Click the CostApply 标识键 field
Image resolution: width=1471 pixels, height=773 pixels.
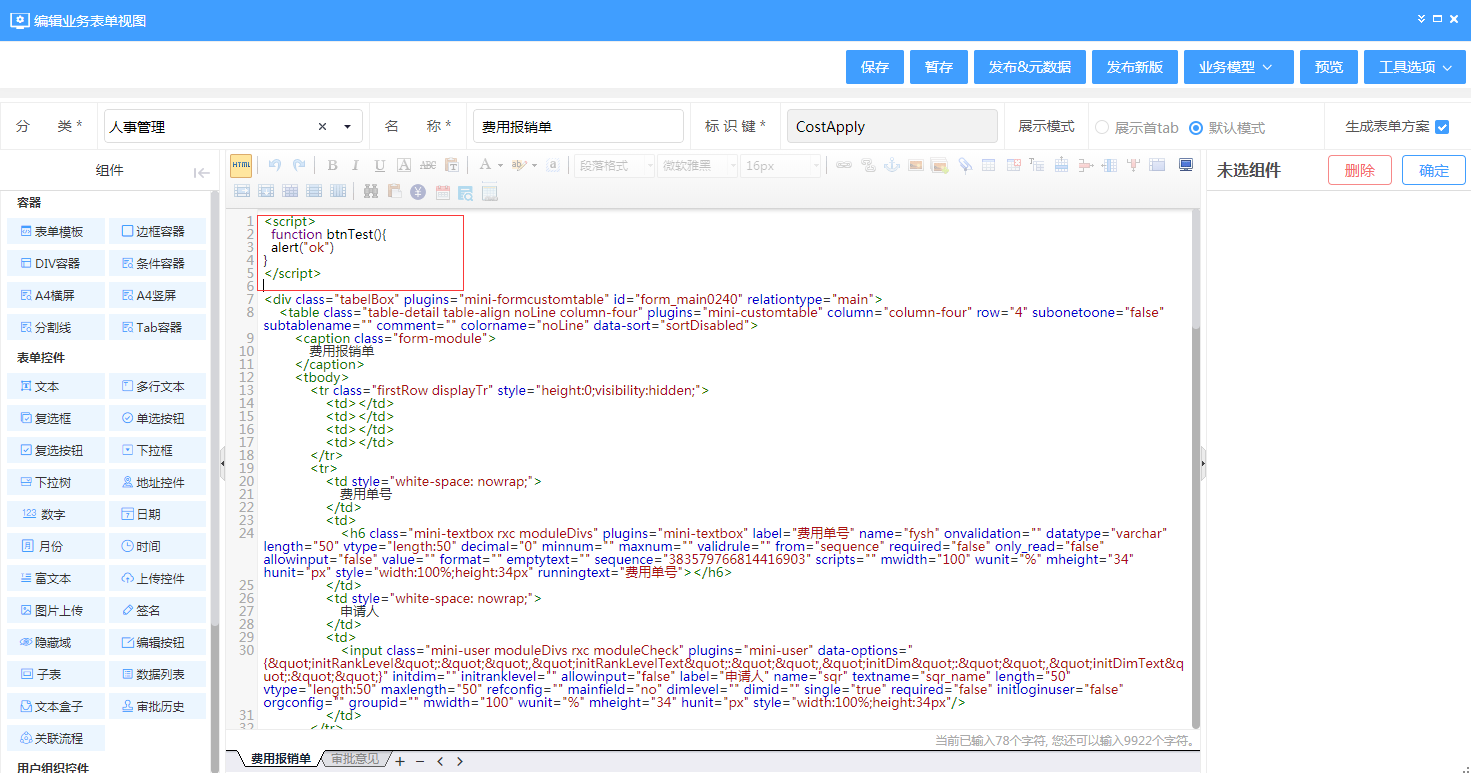(892, 127)
